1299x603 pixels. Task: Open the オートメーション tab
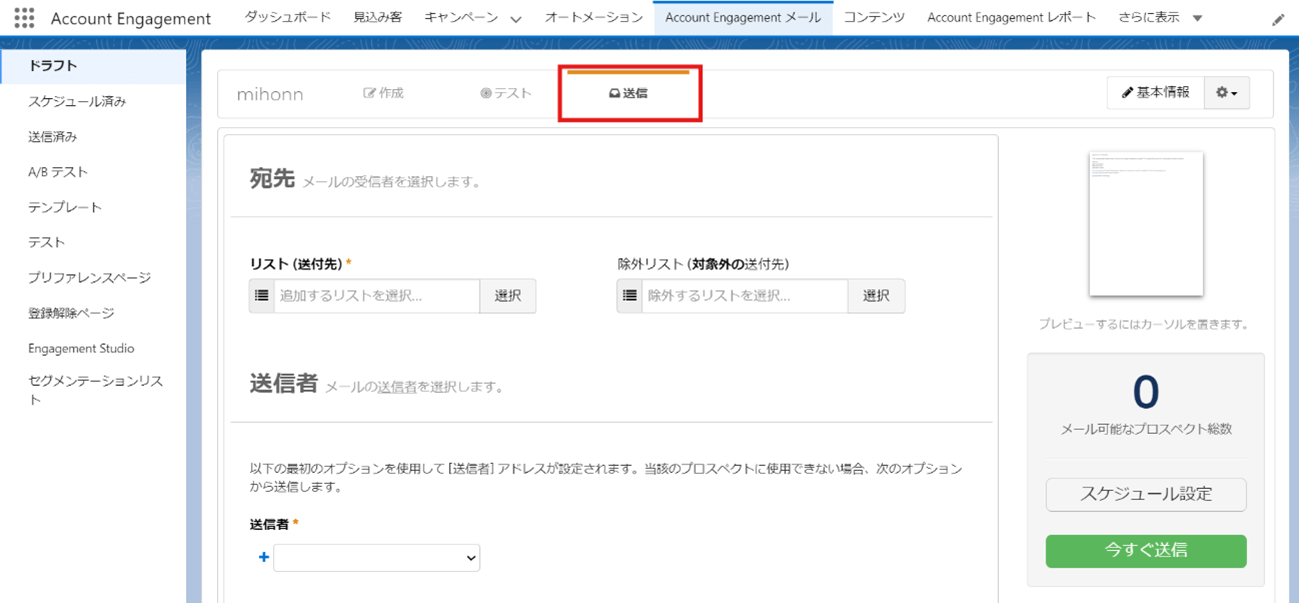click(x=594, y=17)
